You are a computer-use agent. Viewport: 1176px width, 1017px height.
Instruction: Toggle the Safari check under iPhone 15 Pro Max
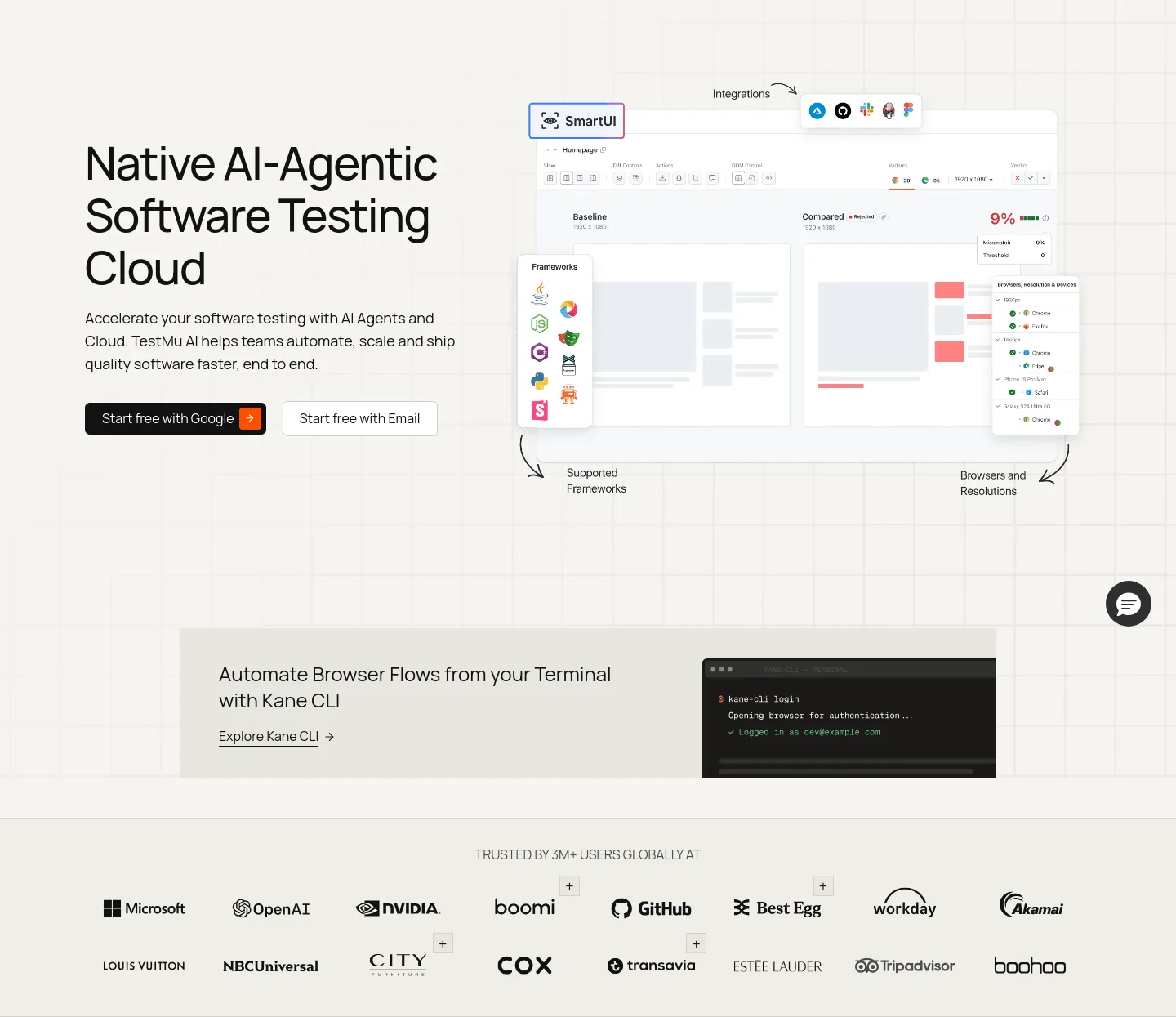[x=1013, y=392]
